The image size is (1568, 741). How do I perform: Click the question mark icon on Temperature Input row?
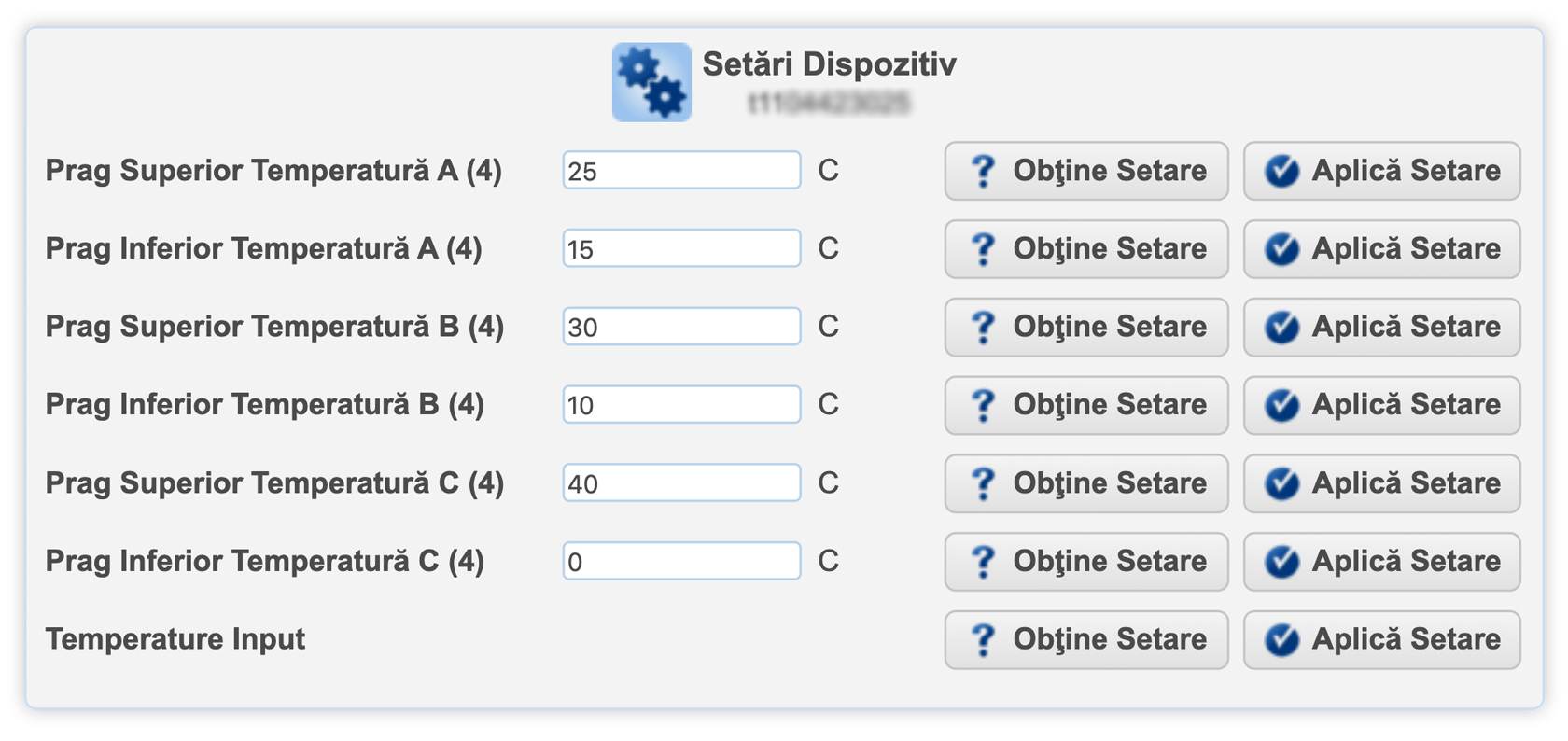pyautogui.click(x=984, y=639)
